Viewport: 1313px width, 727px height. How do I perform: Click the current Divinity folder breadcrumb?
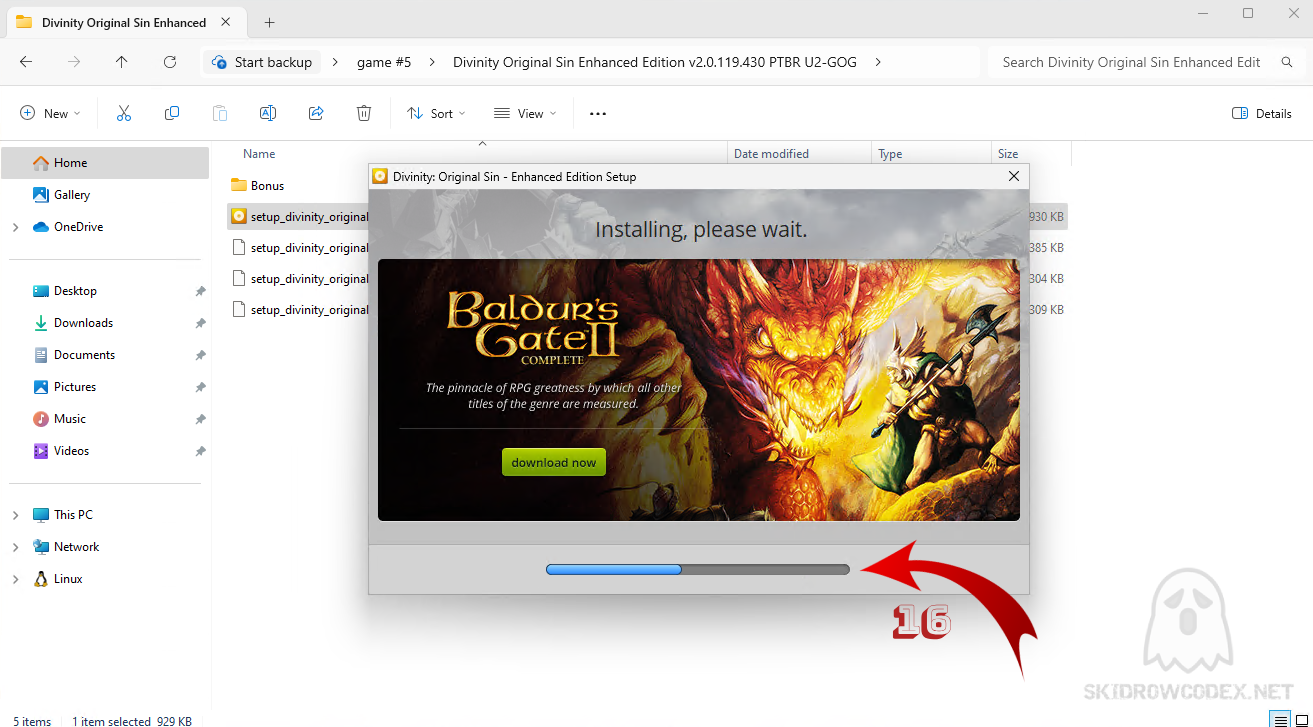point(655,62)
